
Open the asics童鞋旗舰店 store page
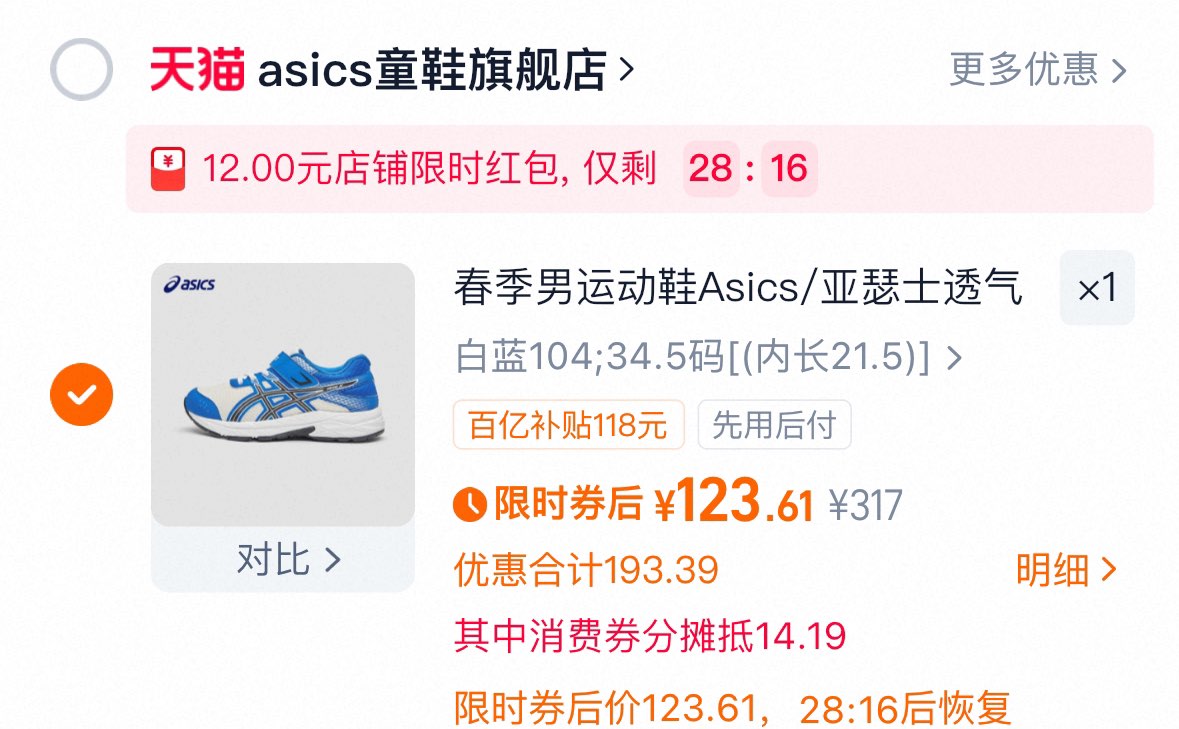[x=432, y=70]
